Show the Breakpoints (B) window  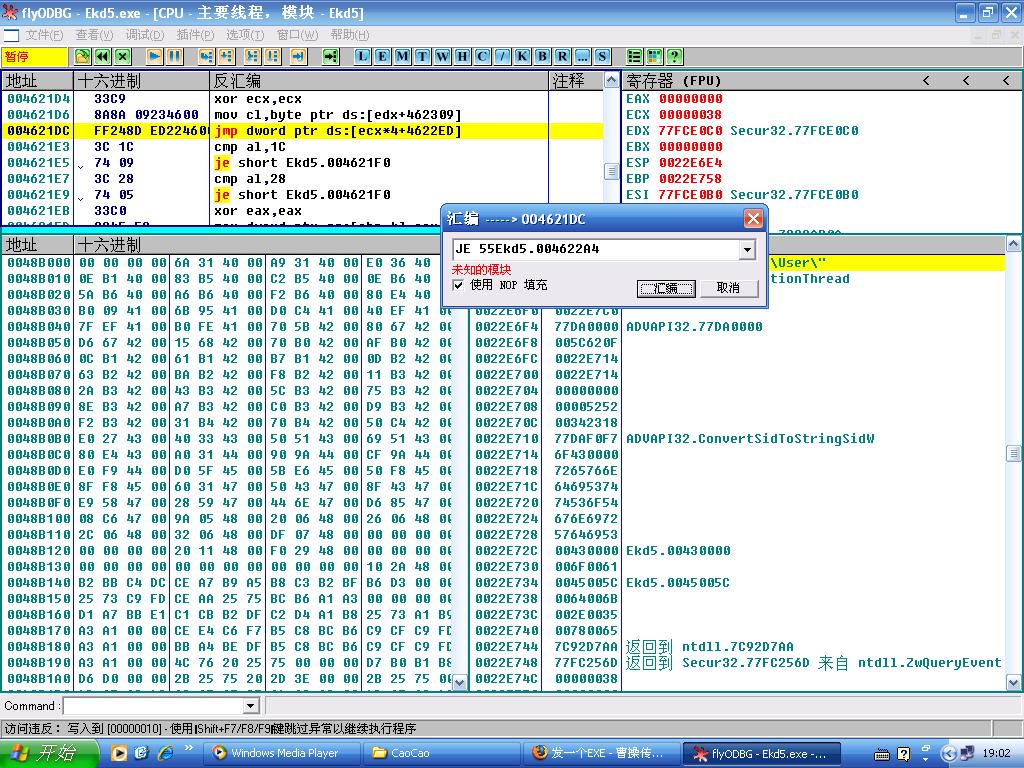click(542, 56)
